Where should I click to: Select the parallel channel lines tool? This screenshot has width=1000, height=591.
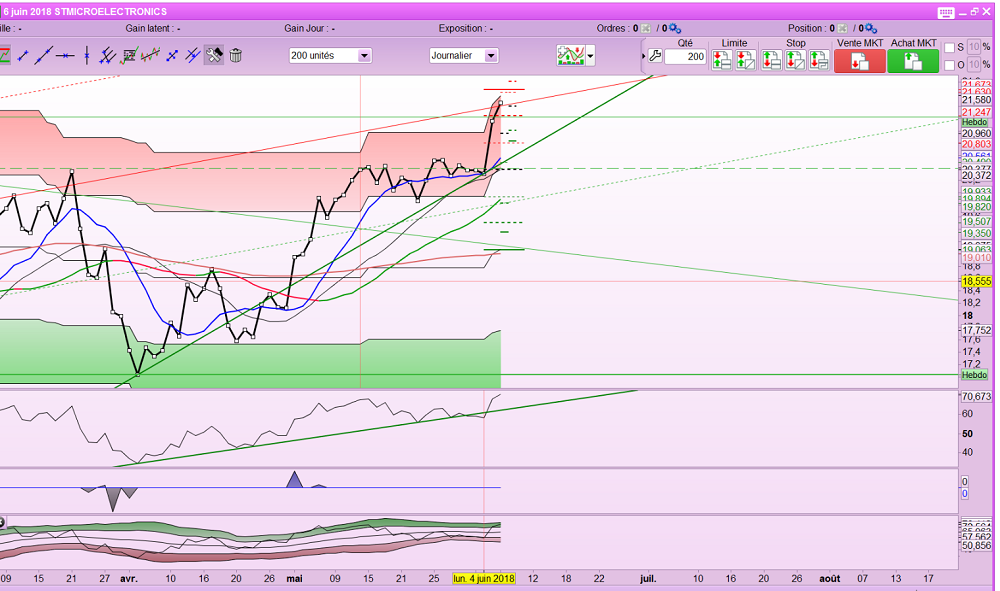(x=107, y=55)
